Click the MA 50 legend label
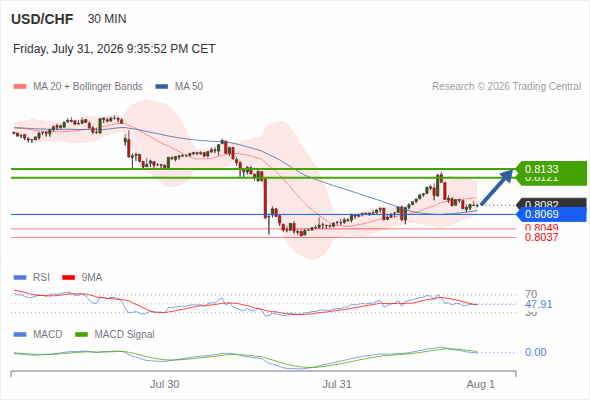Viewport: 590px width, 400px height. (189, 87)
